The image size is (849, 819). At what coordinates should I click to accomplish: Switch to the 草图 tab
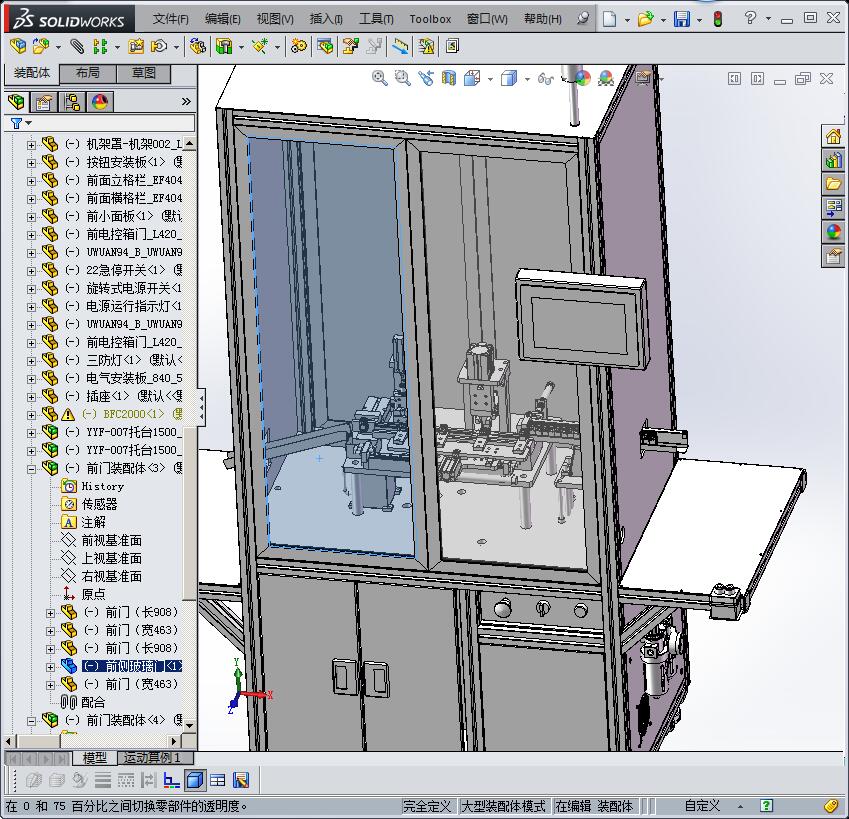[x=143, y=73]
